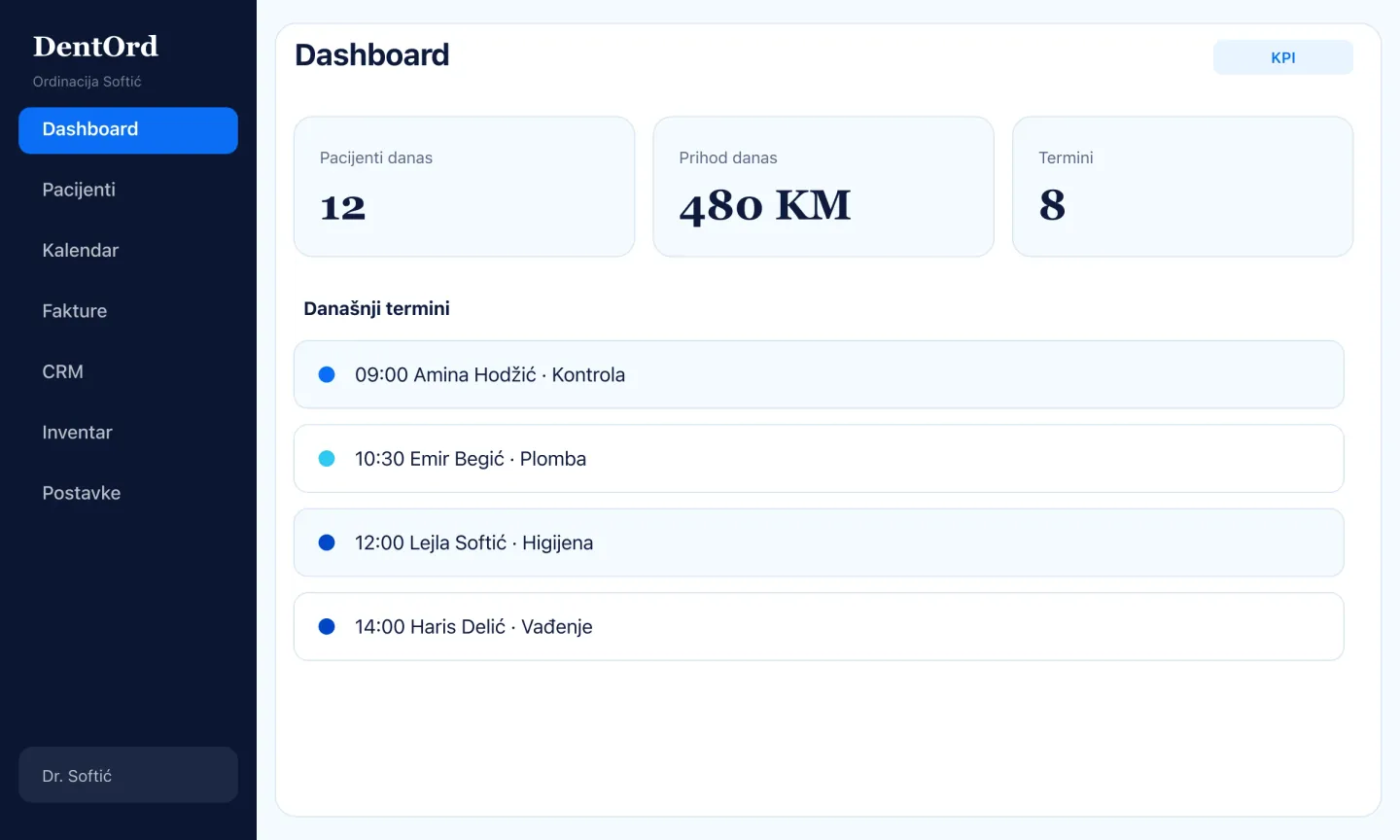The width and height of the screenshot is (1400, 840).
Task: Click the DentOrd logo title
Action: (95, 47)
